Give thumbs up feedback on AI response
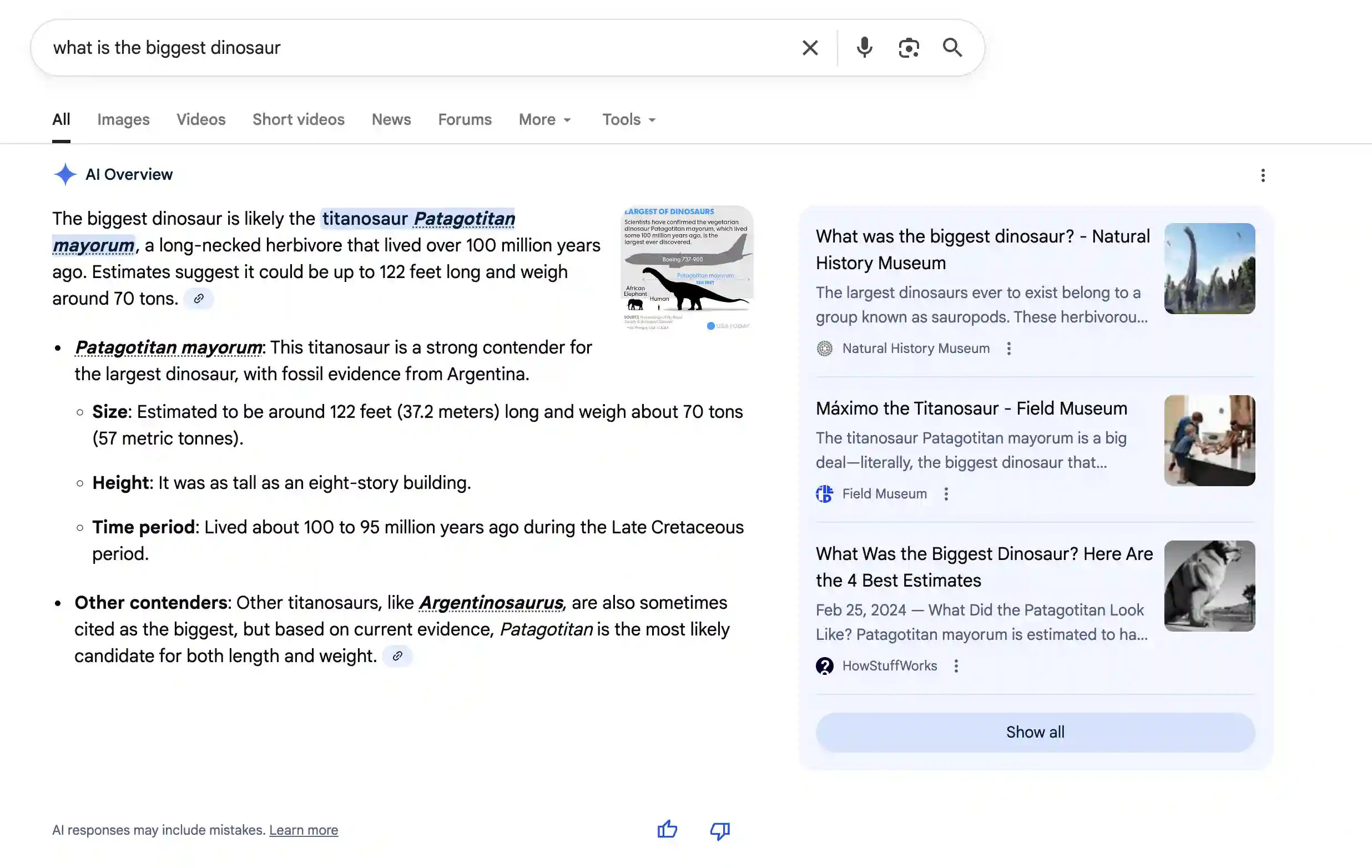The width and height of the screenshot is (1372, 868). [x=667, y=830]
